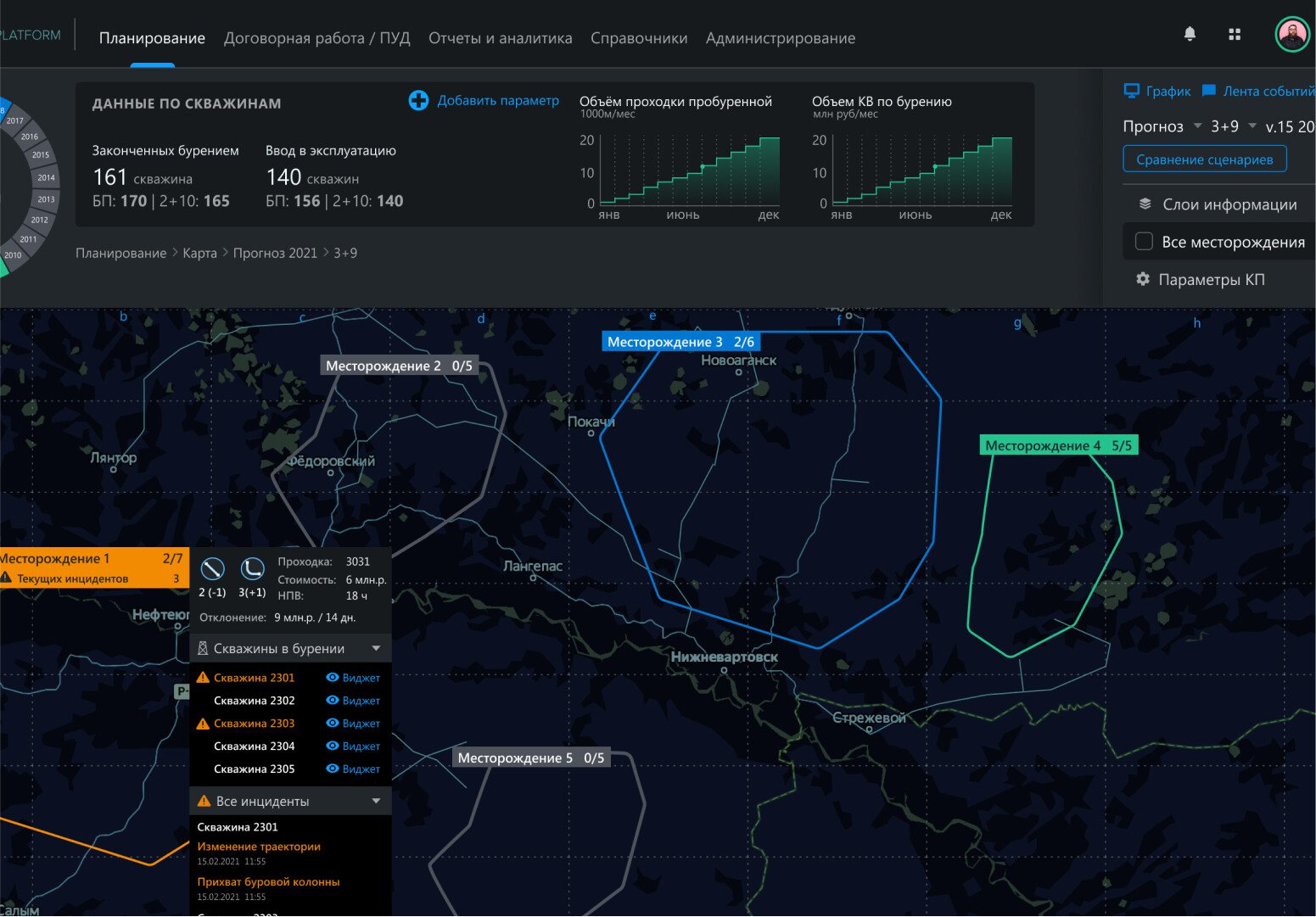Collapse the Скважины в бурении section
The width and height of the screenshot is (1316, 917).
coord(376,649)
